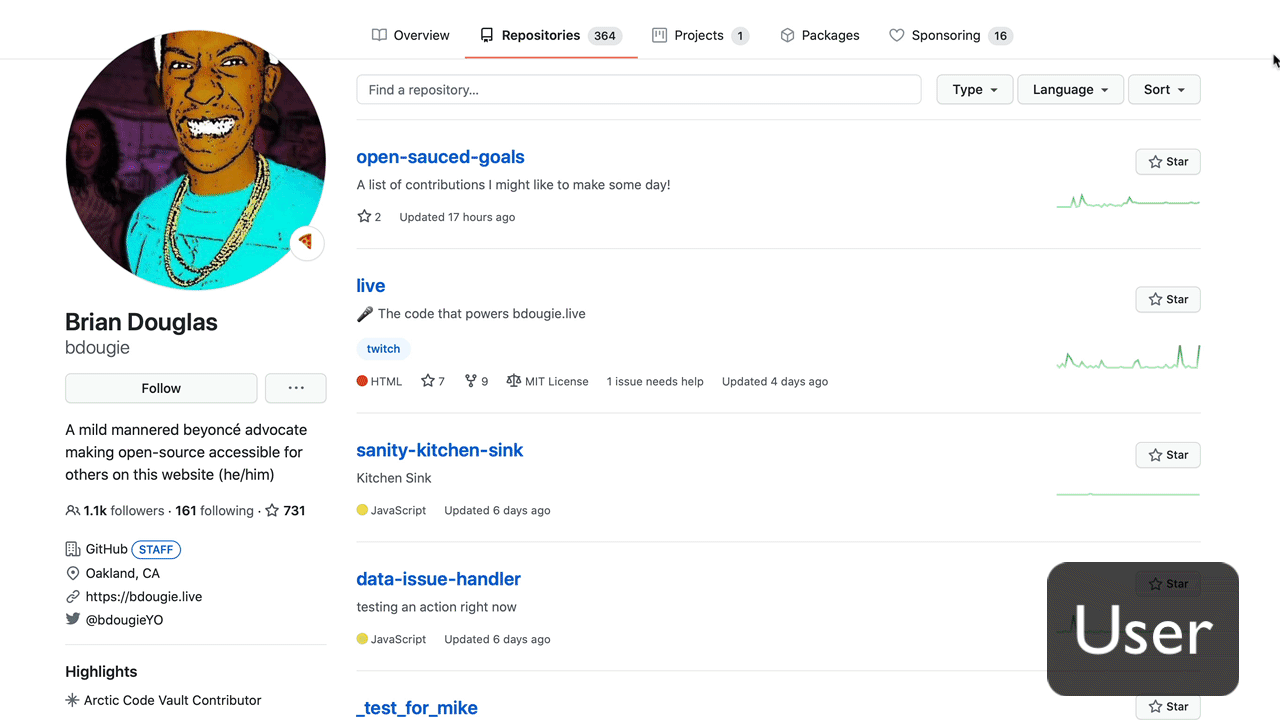Click the organization building icon next to GitHub
This screenshot has height=720, width=1280.
(72, 549)
